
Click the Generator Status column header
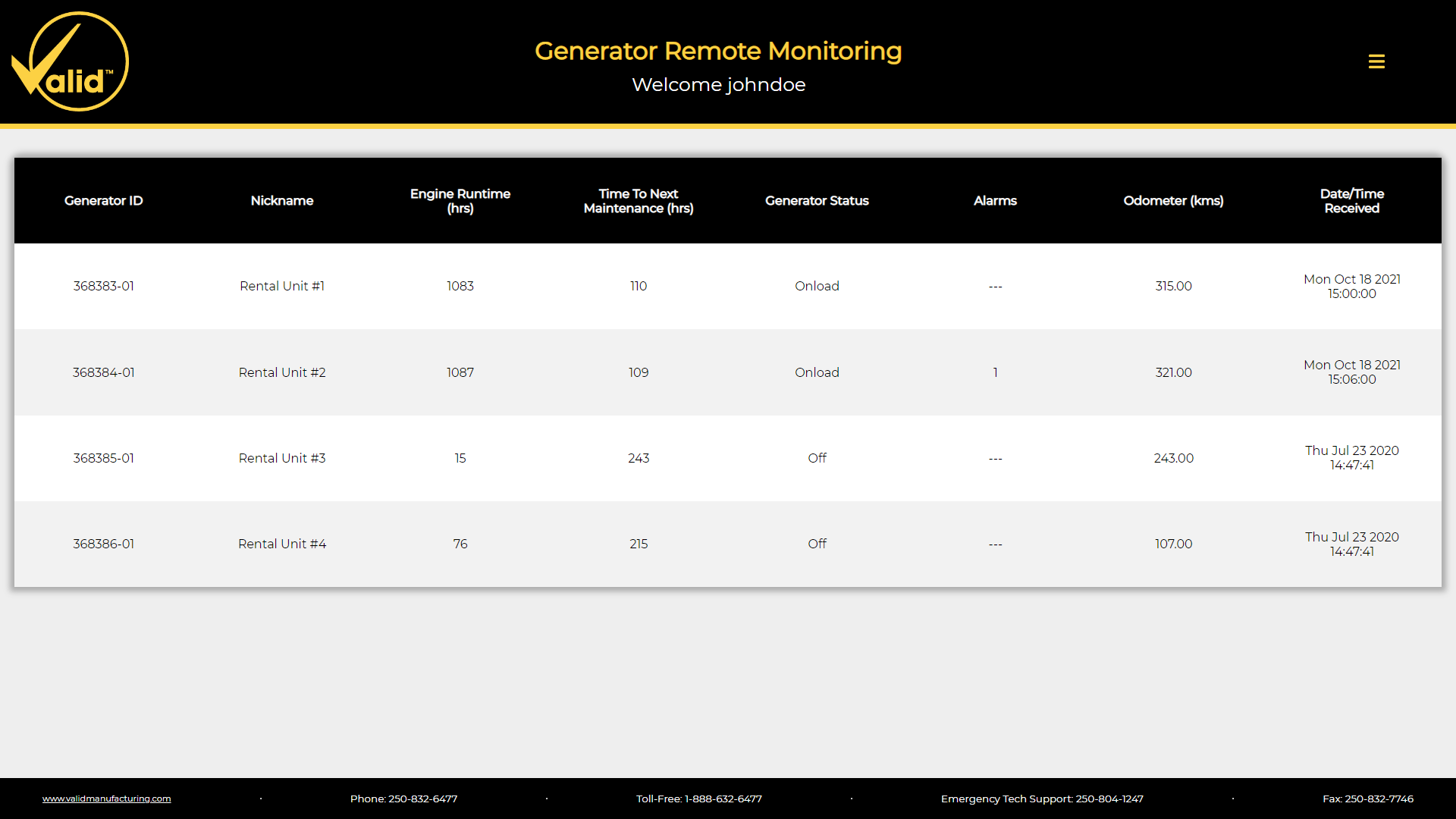tap(817, 200)
